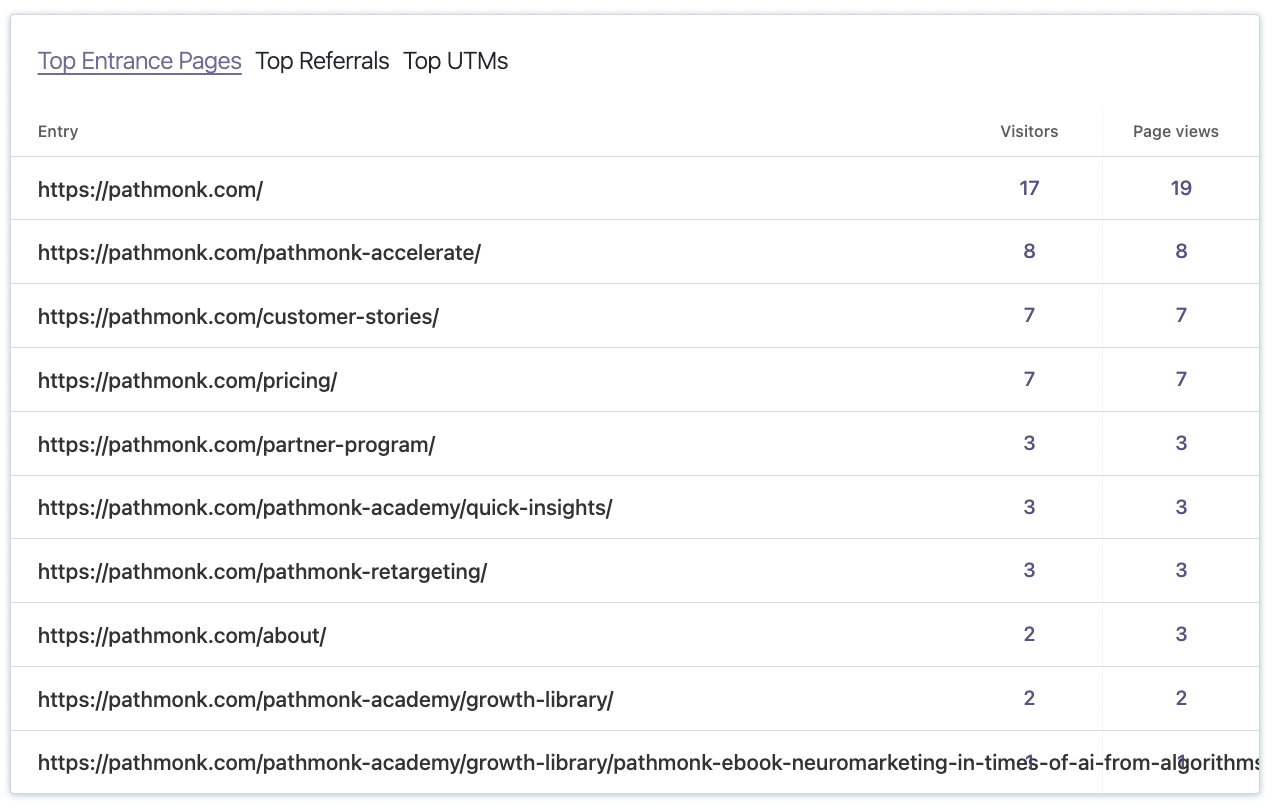
Task: Click the about page entry link
Action: [180, 635]
